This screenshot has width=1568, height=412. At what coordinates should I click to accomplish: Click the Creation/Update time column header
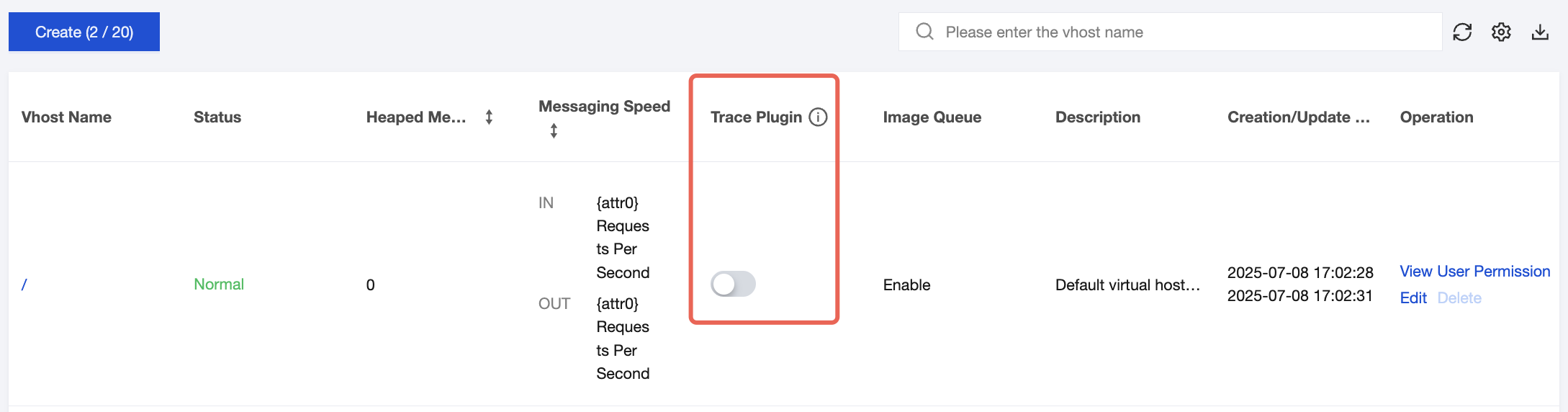(1298, 117)
